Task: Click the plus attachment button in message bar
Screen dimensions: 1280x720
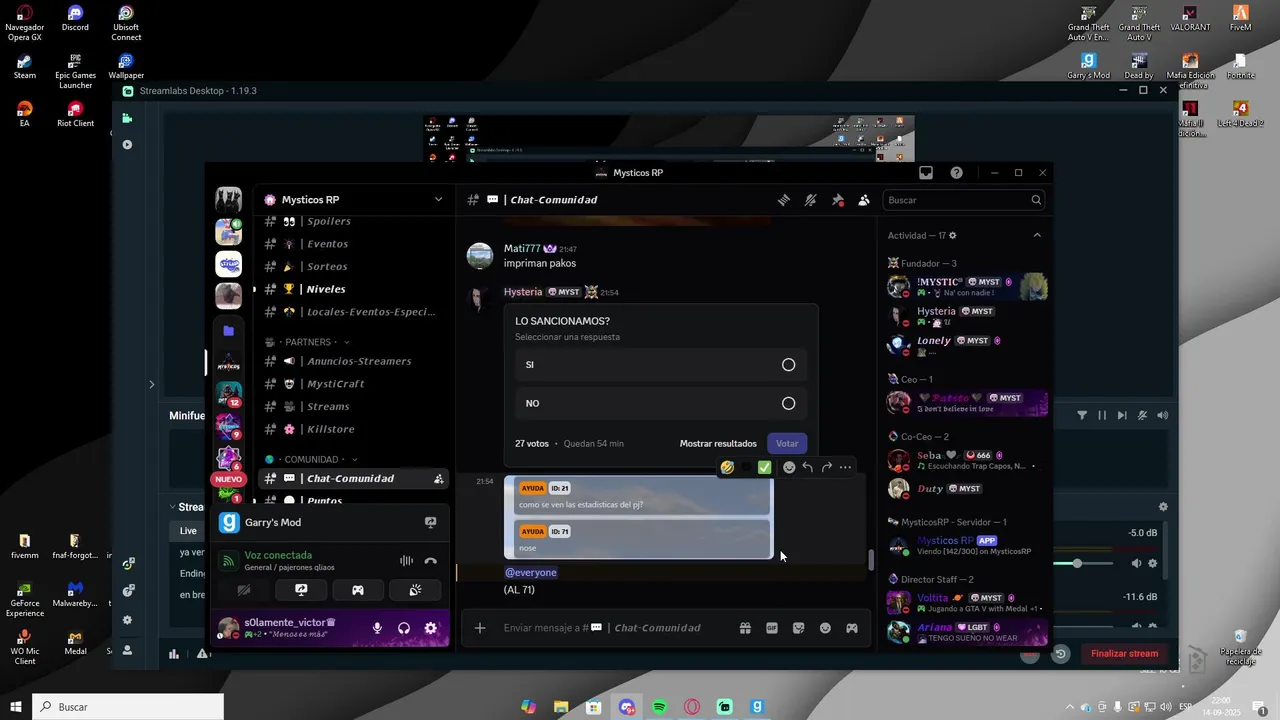Action: (x=480, y=628)
